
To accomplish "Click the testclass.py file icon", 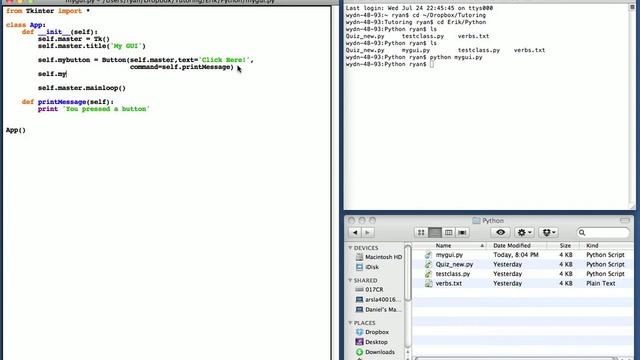I will coord(428,274).
